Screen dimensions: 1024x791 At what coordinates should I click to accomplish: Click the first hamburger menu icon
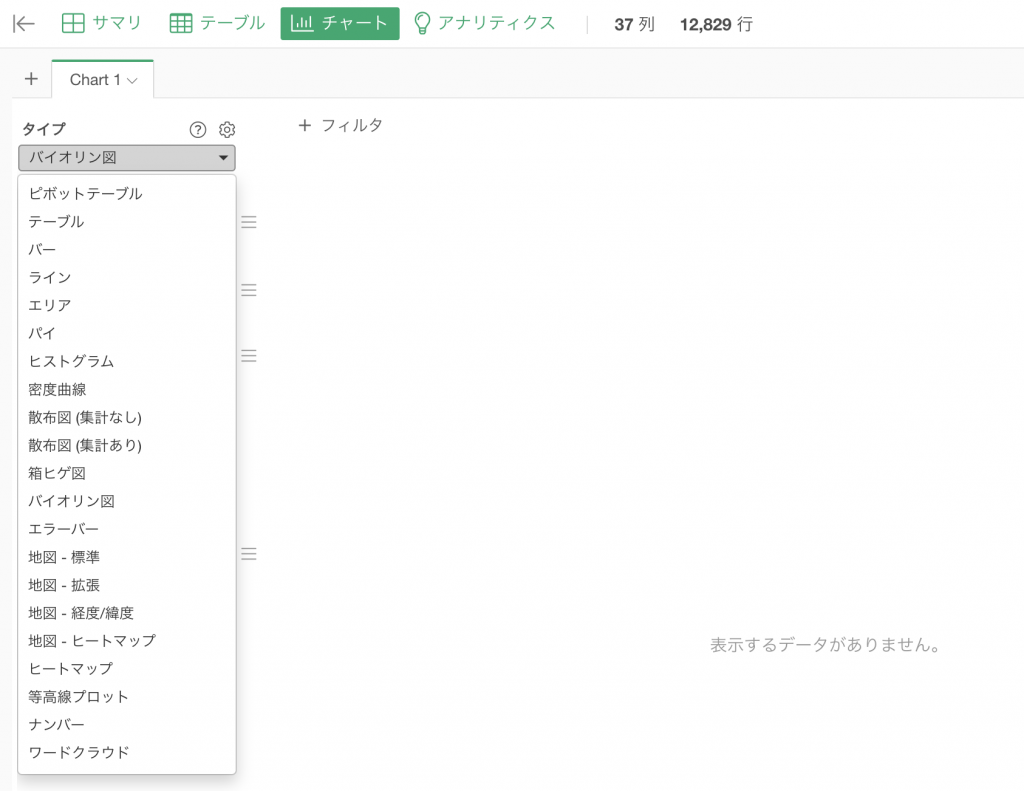(249, 222)
